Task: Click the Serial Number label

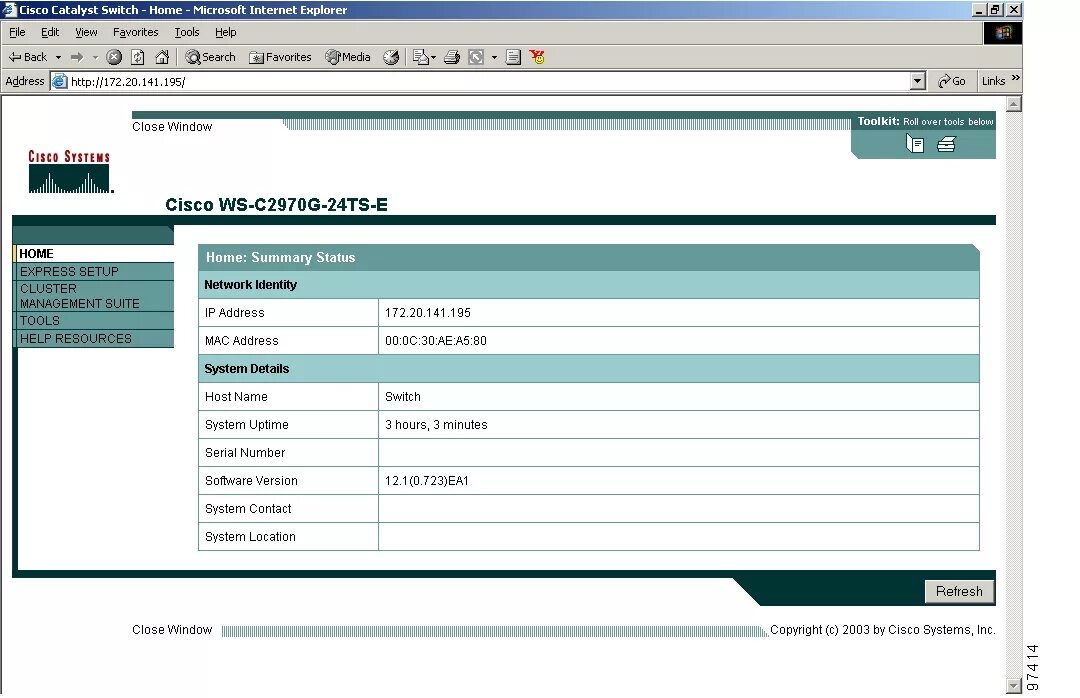Action: pyautogui.click(x=245, y=453)
